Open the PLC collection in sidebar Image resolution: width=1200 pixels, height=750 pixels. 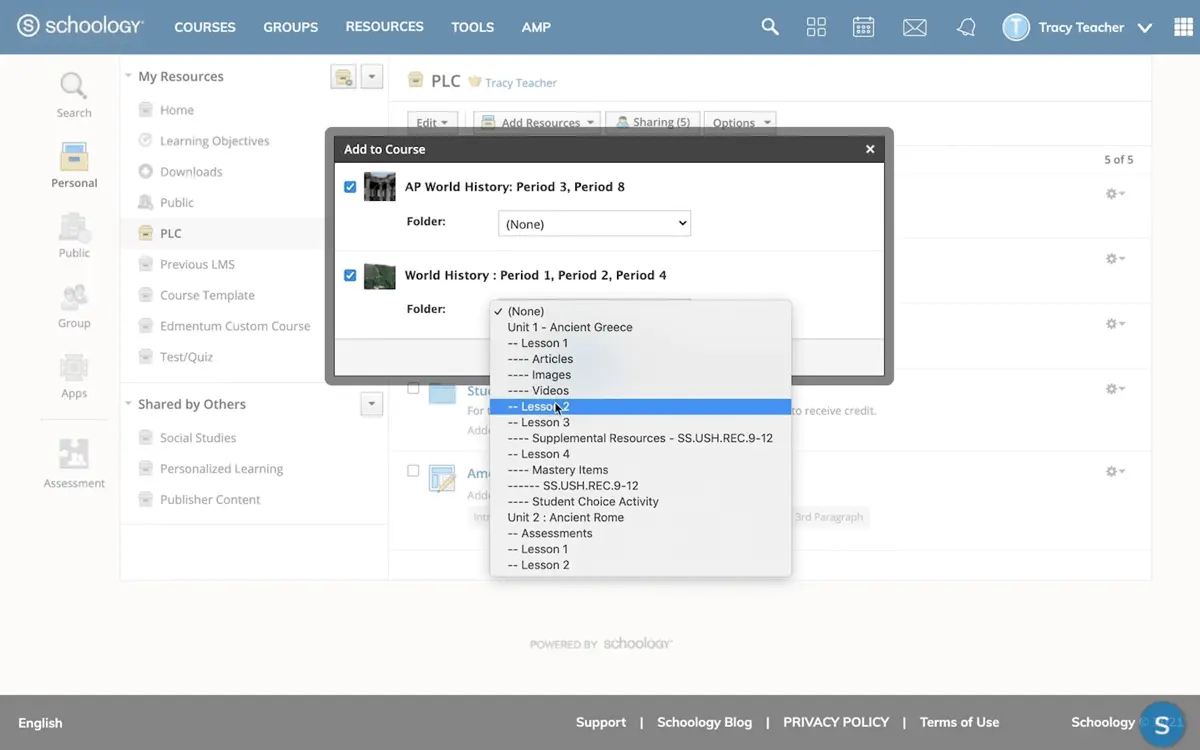171,233
